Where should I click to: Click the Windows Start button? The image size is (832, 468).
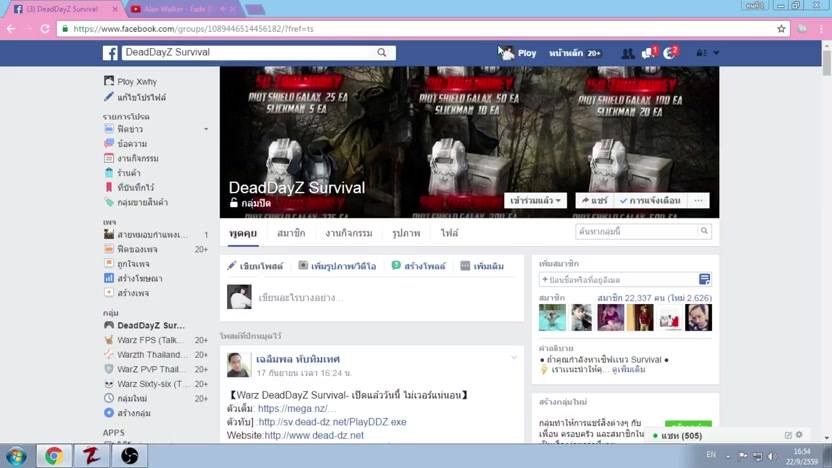coord(16,456)
